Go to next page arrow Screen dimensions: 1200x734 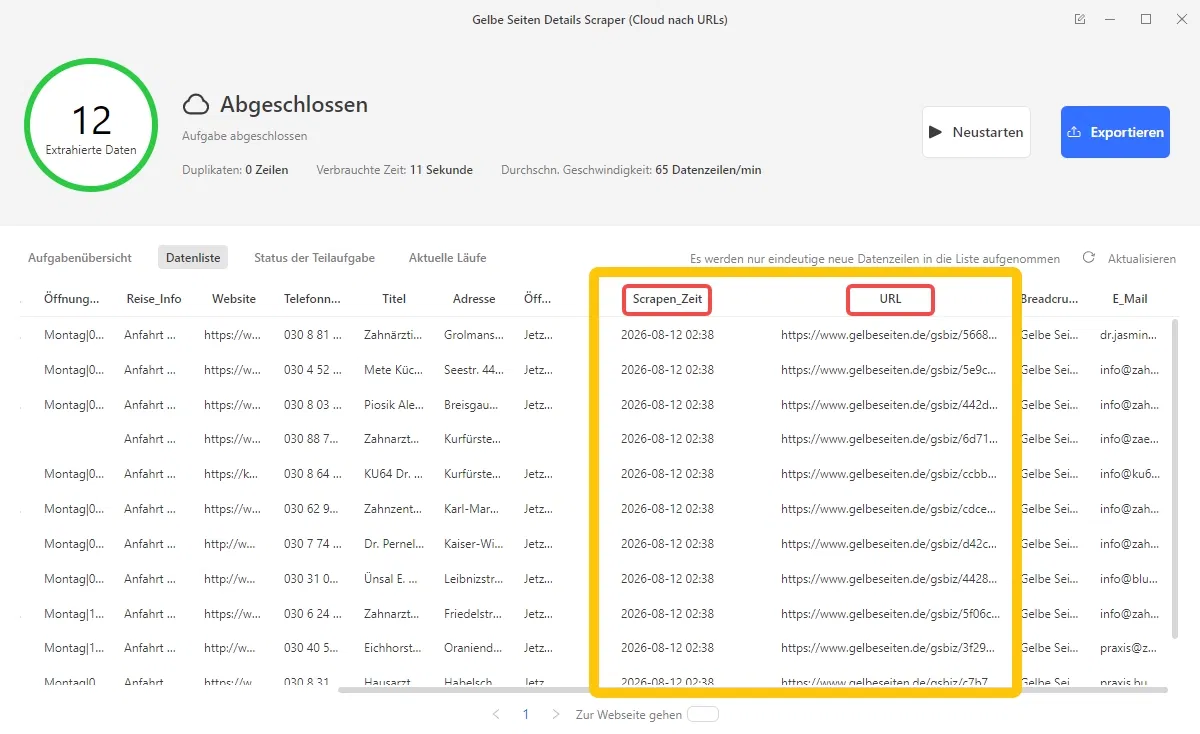pos(556,715)
